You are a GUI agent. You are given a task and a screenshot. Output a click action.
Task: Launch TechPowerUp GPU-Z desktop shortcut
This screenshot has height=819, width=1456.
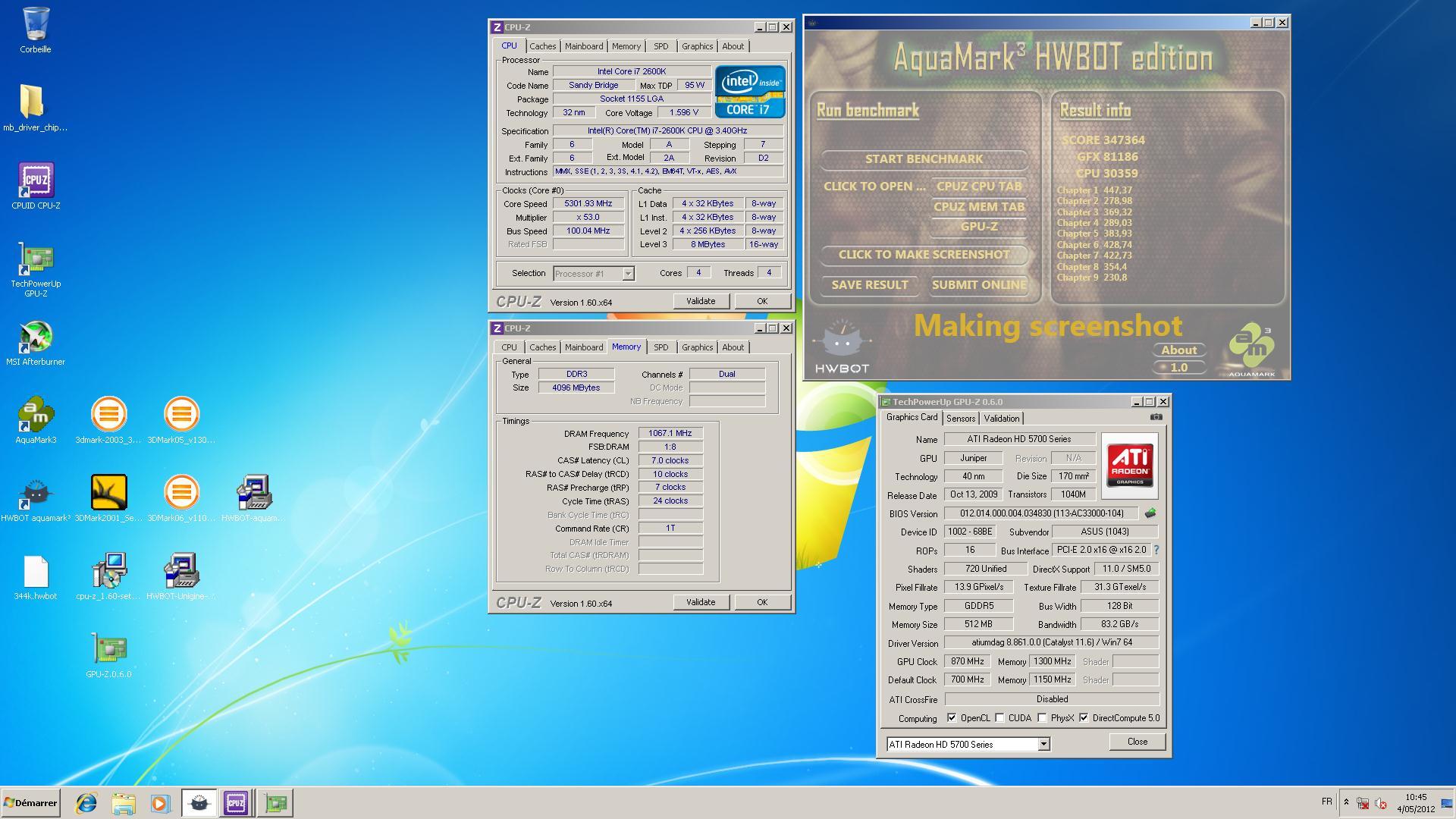click(x=36, y=269)
